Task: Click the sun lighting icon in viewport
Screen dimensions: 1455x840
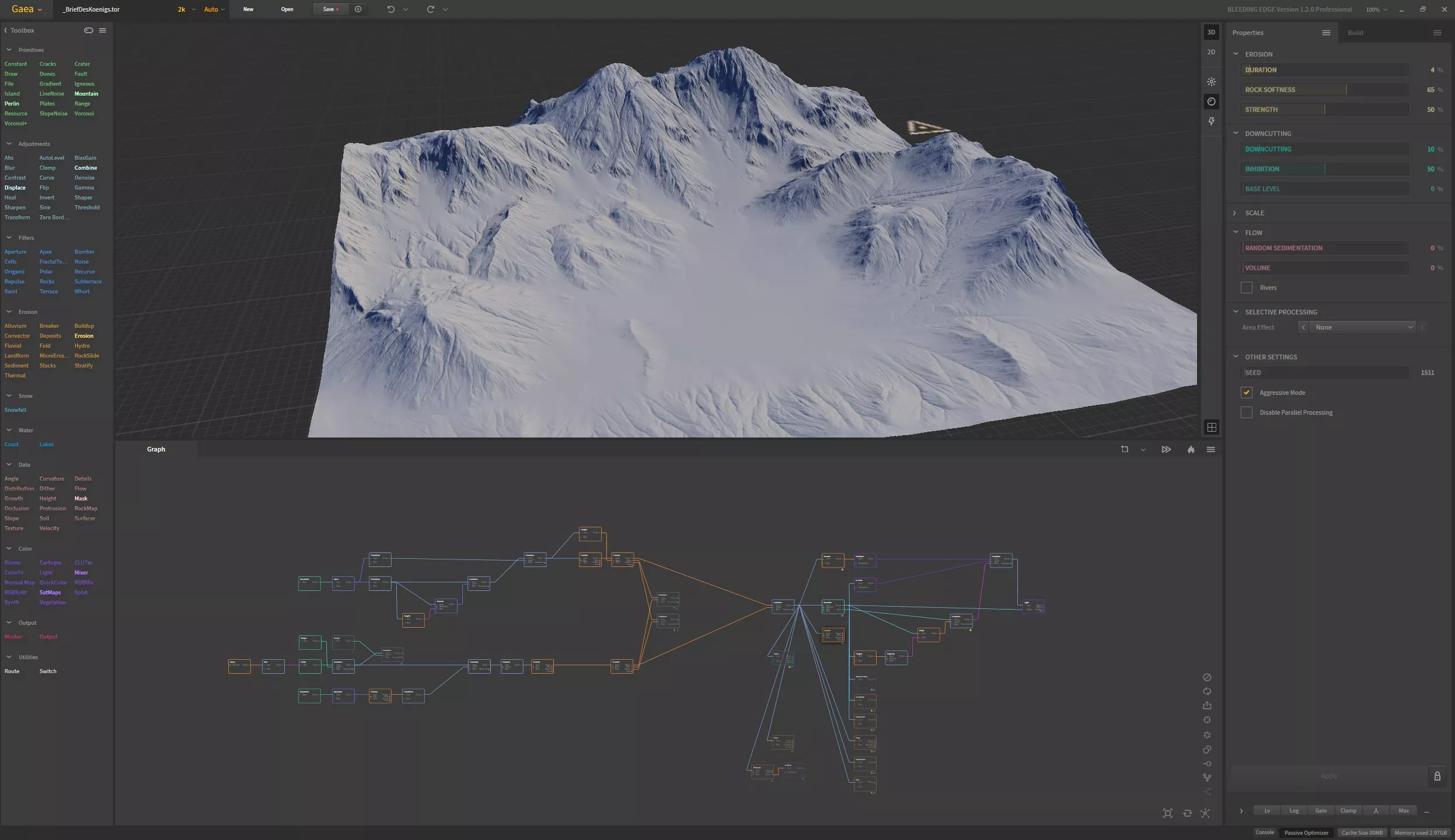Action: pyautogui.click(x=1212, y=82)
